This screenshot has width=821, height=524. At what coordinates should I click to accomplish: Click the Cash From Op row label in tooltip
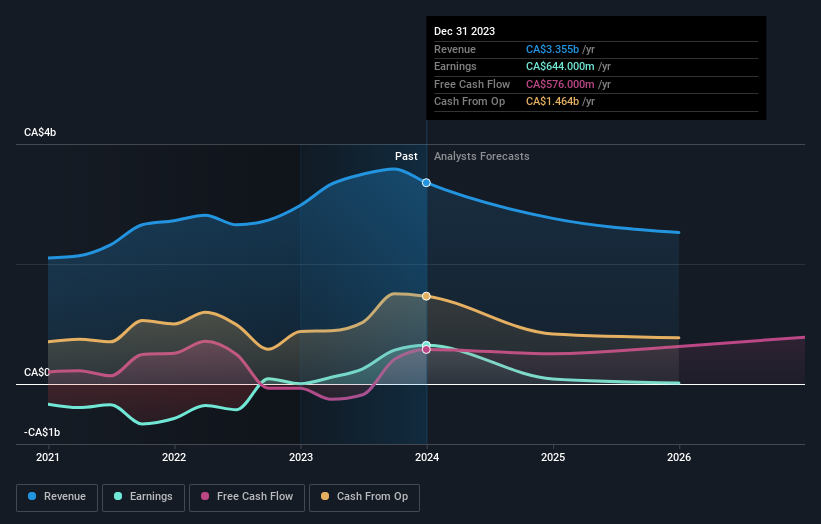(x=469, y=102)
